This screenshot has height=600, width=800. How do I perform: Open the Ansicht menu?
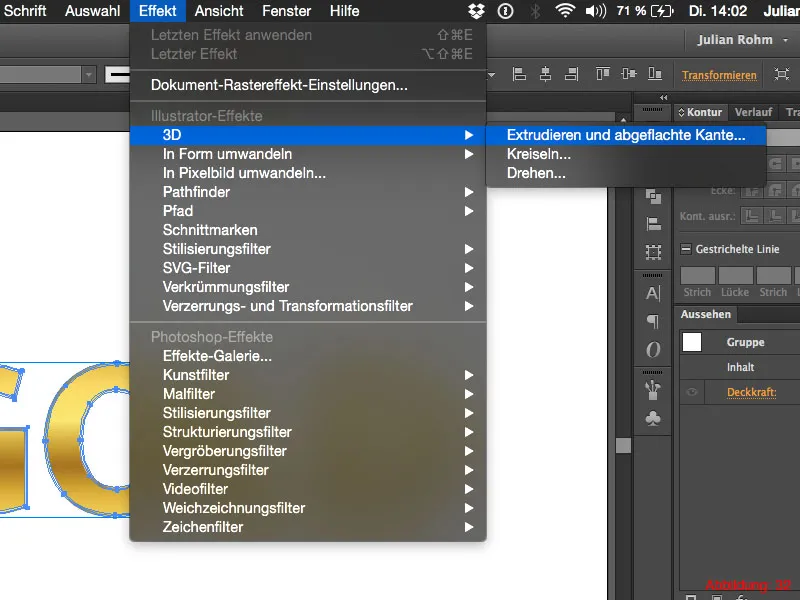click(x=219, y=11)
